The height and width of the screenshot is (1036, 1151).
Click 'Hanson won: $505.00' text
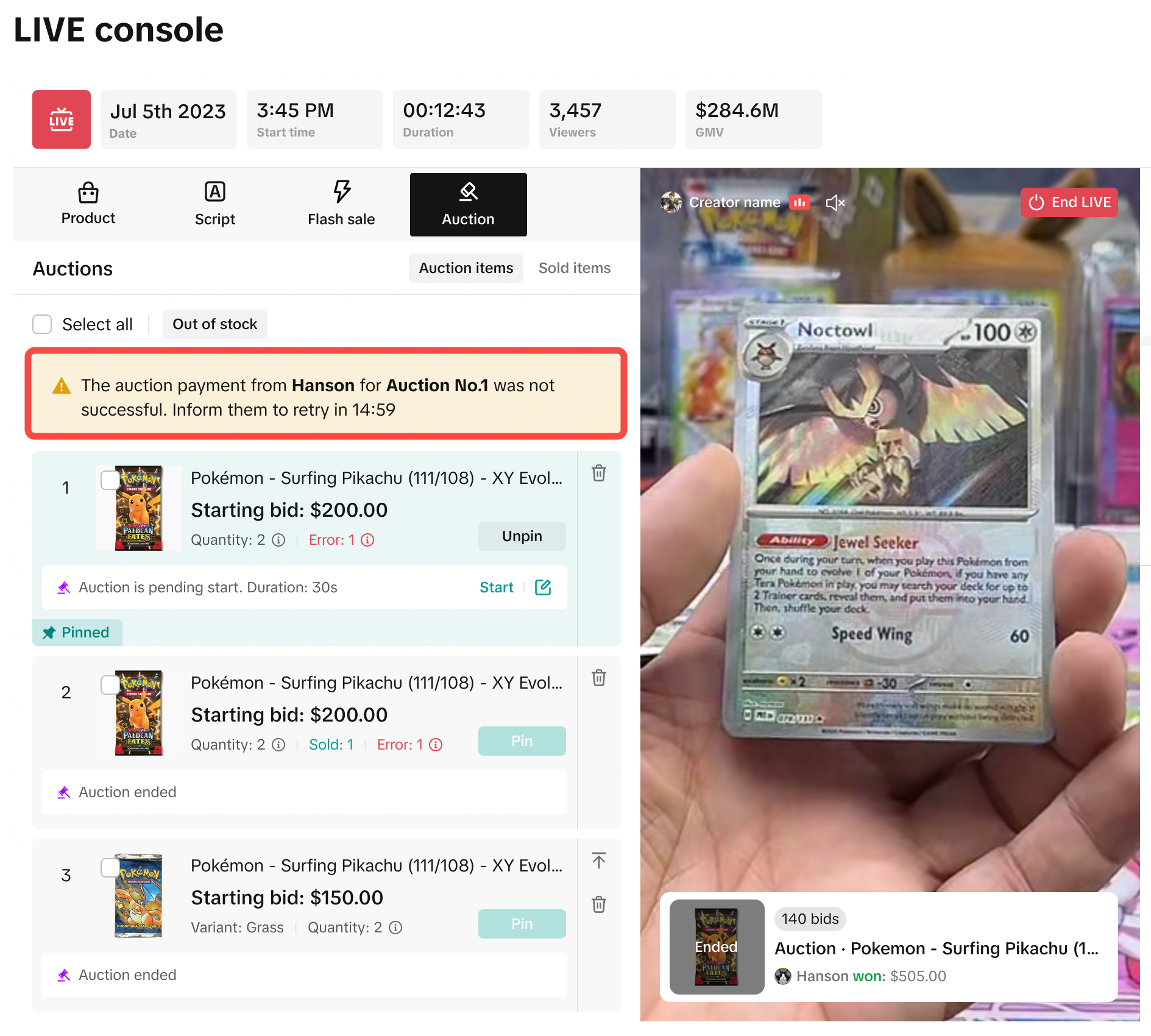coord(871,976)
